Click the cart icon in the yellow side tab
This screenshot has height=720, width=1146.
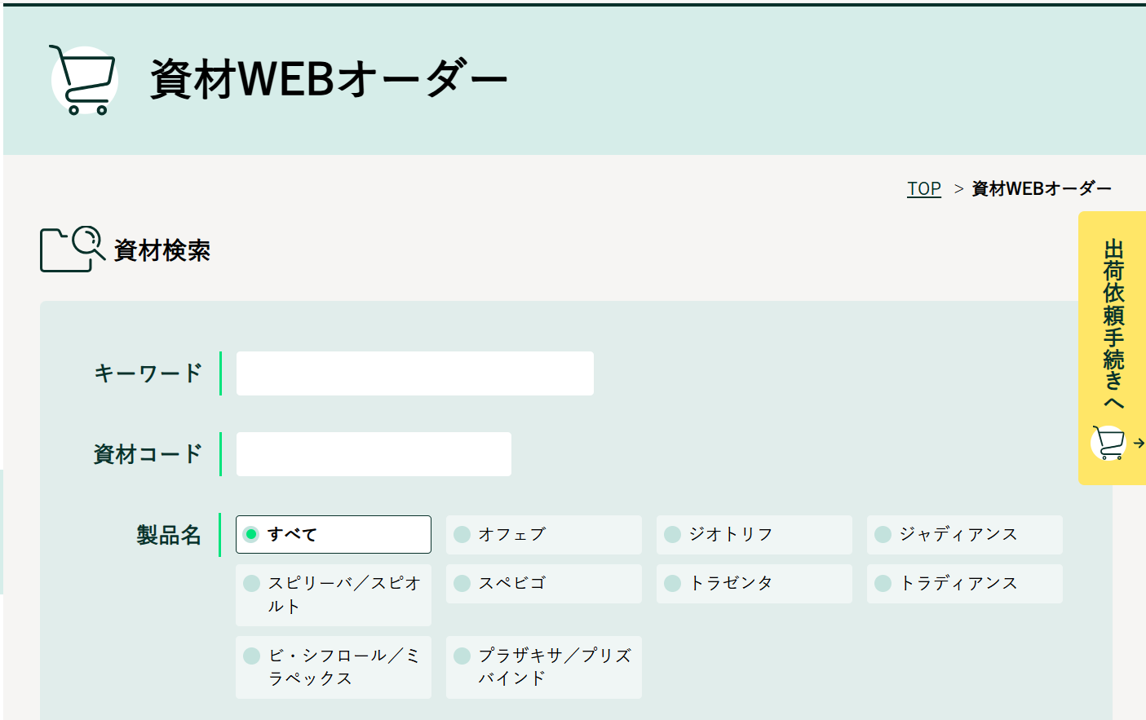coord(1108,442)
